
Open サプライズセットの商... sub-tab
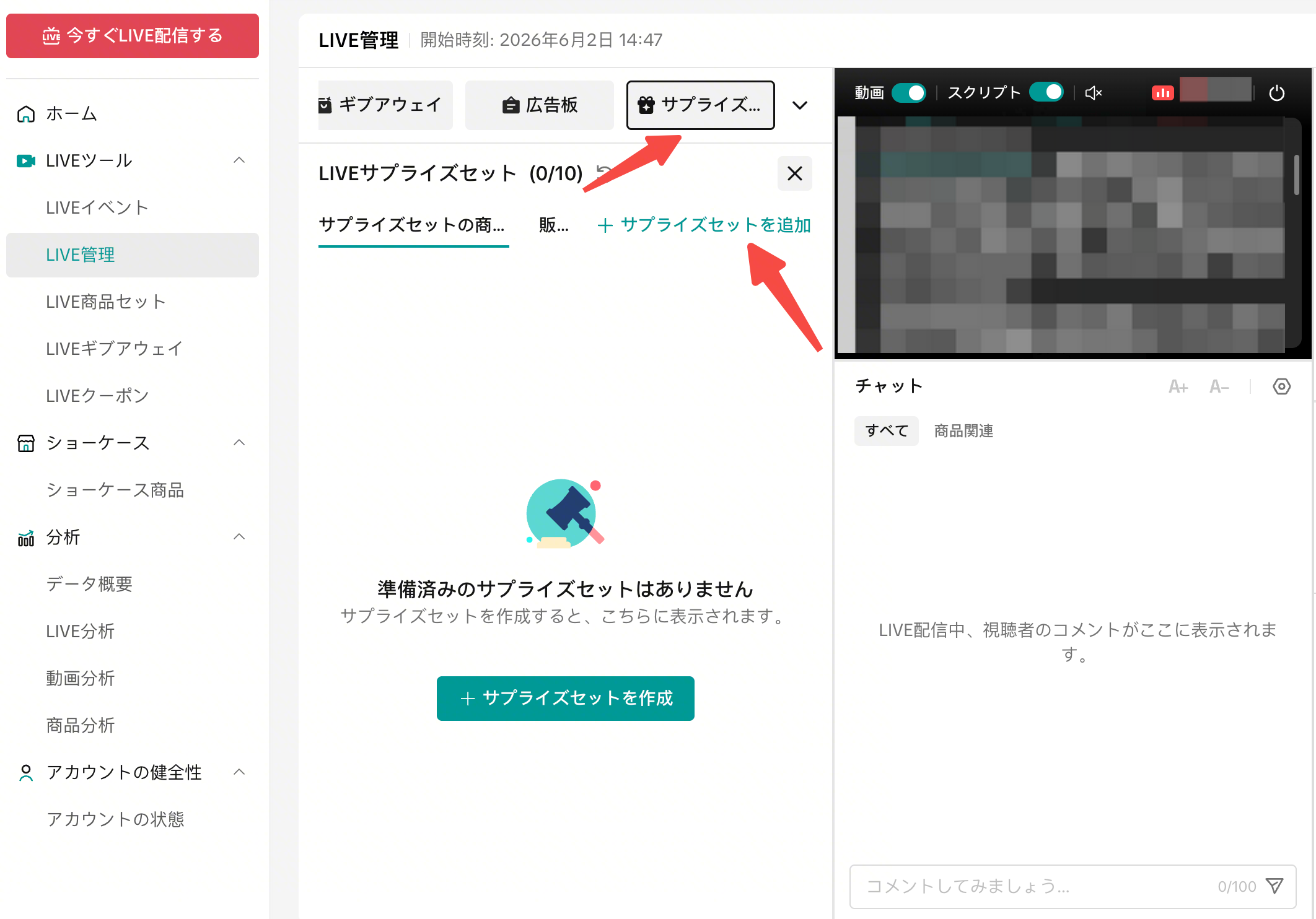click(x=413, y=225)
